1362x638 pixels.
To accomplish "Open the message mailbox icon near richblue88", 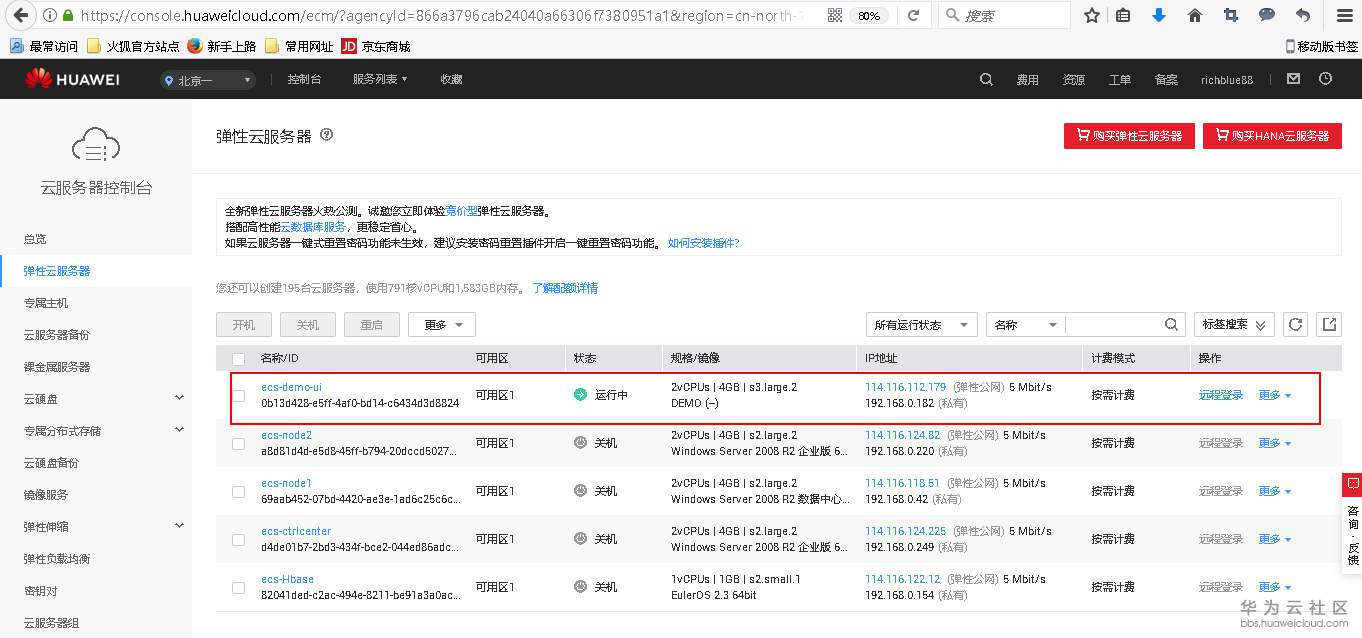I will point(1294,79).
